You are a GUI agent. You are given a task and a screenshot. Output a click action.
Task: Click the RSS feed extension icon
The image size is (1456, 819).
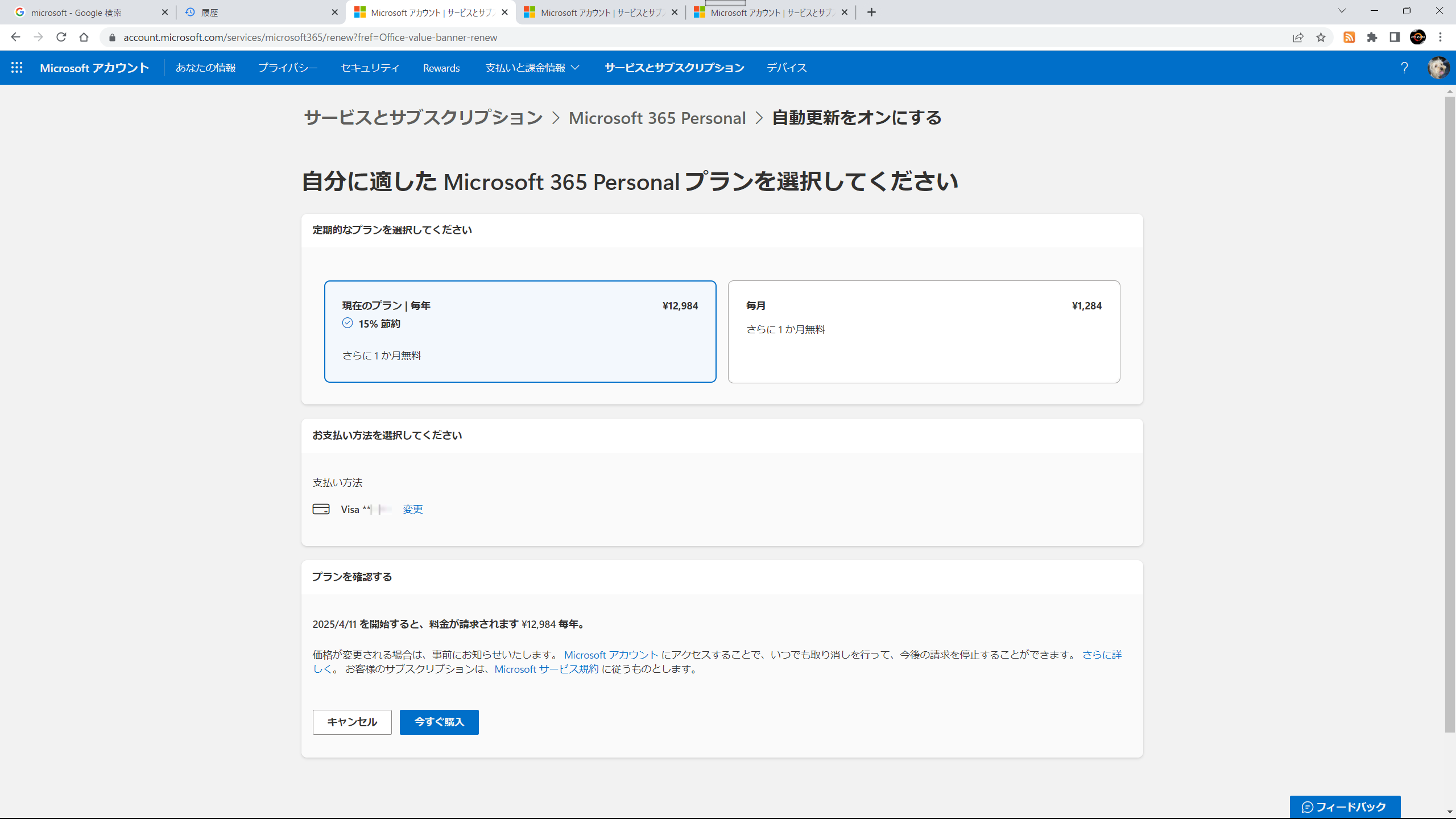pos(1349,38)
